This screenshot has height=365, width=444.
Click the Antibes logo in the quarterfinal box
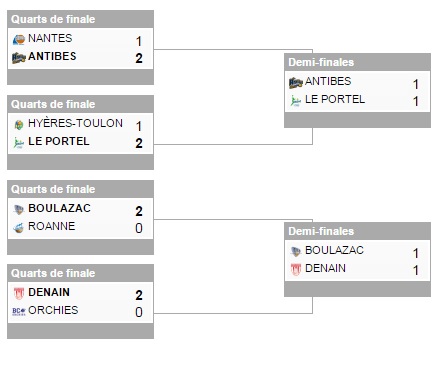[19, 58]
